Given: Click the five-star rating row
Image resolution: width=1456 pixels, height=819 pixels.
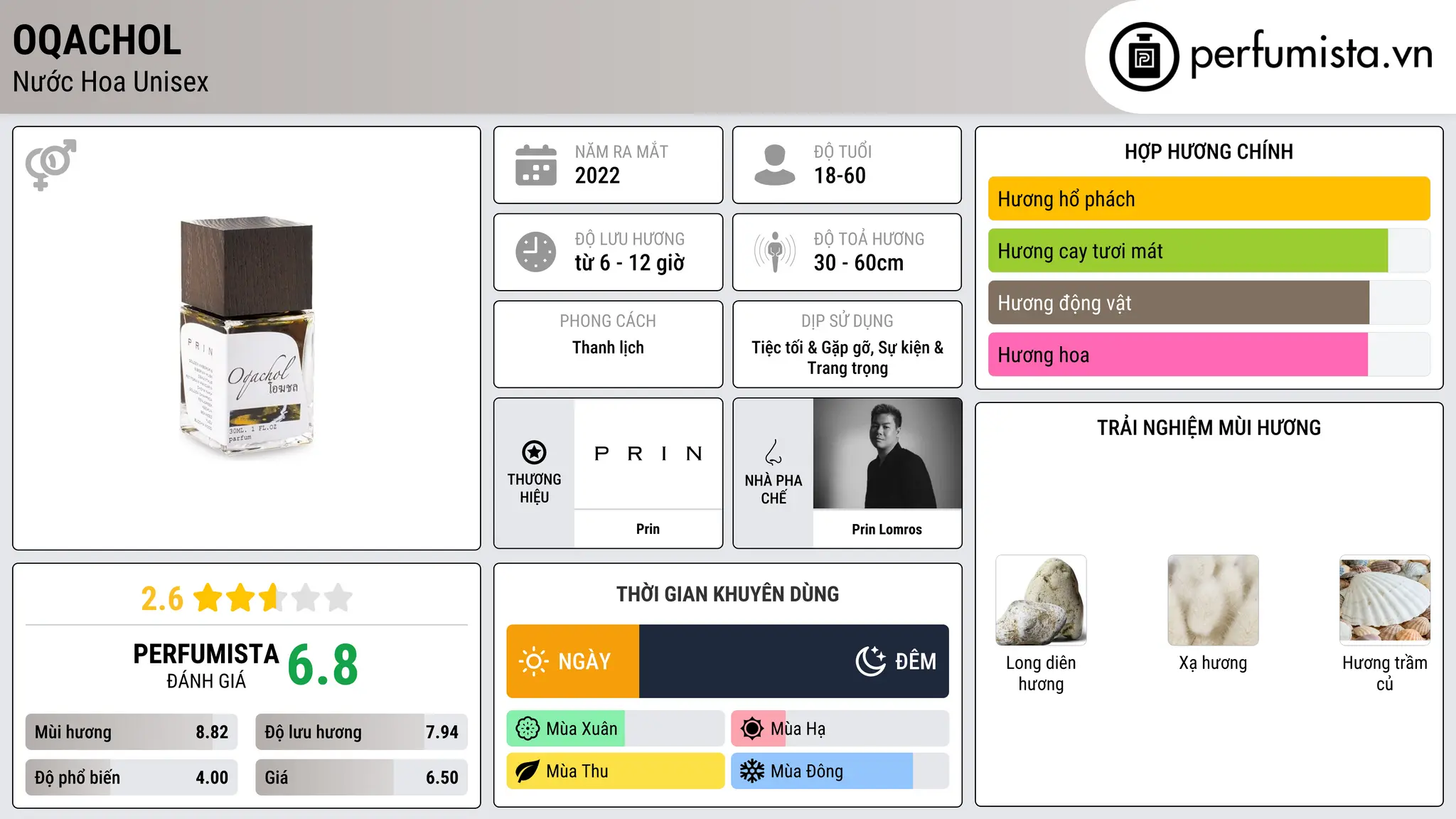Looking at the screenshot, I should (273, 598).
